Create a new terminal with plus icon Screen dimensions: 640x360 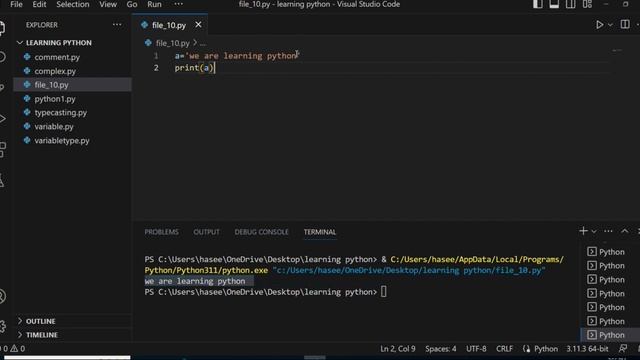tap(583, 231)
